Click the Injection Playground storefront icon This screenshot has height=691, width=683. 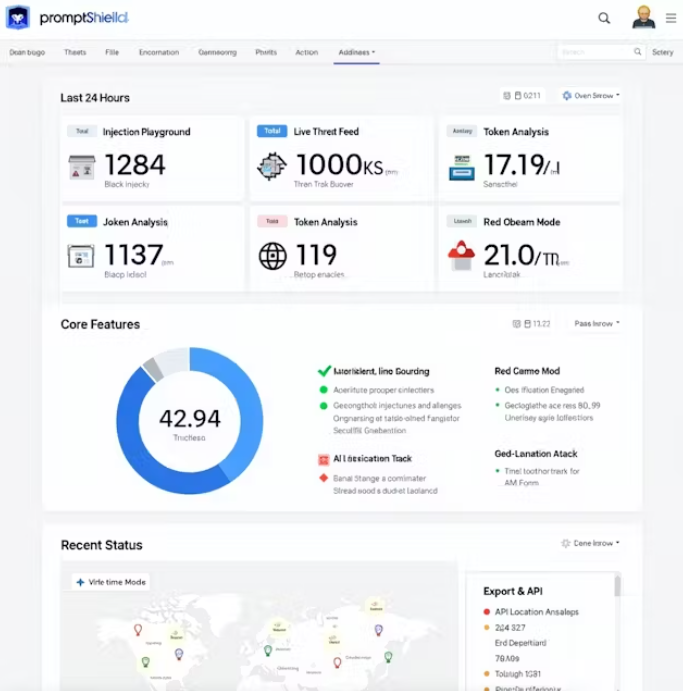point(82,167)
